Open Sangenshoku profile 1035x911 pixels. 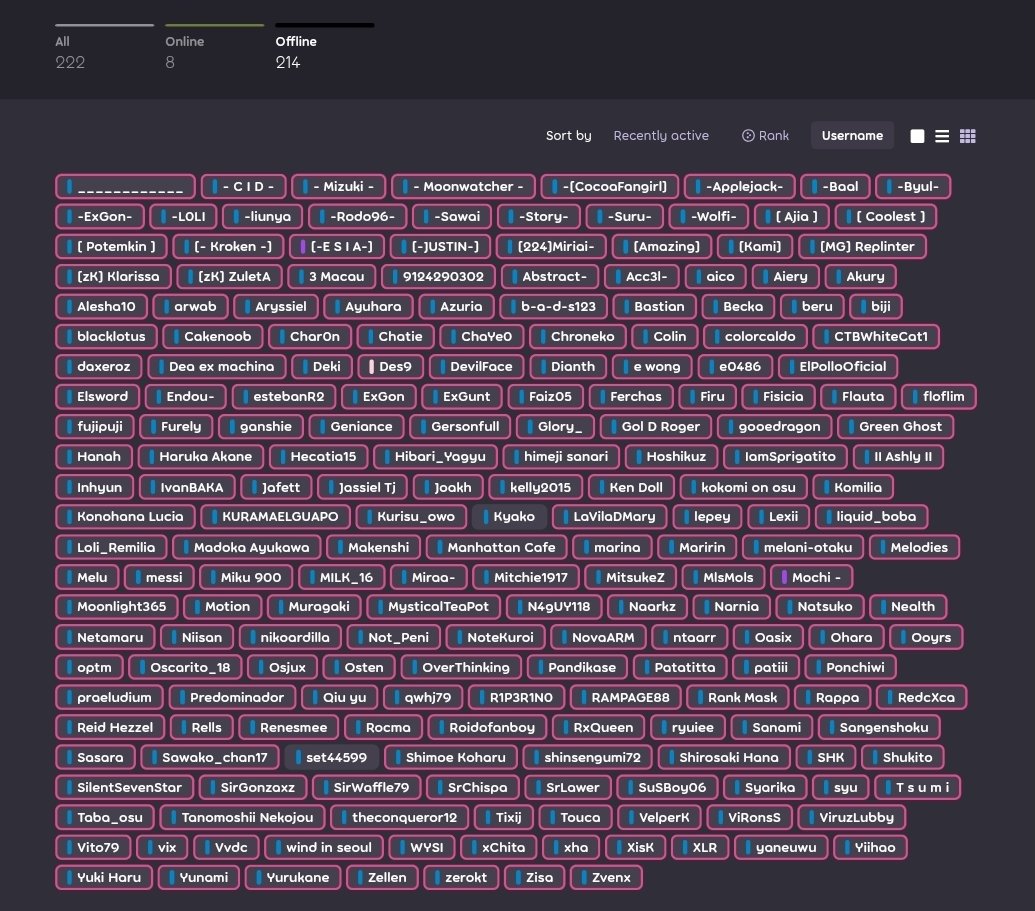pyautogui.click(x=879, y=727)
